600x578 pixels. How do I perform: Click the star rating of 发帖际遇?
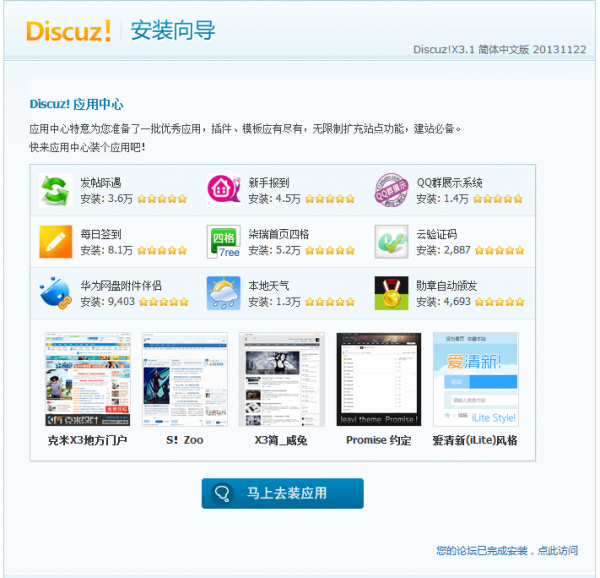162,199
